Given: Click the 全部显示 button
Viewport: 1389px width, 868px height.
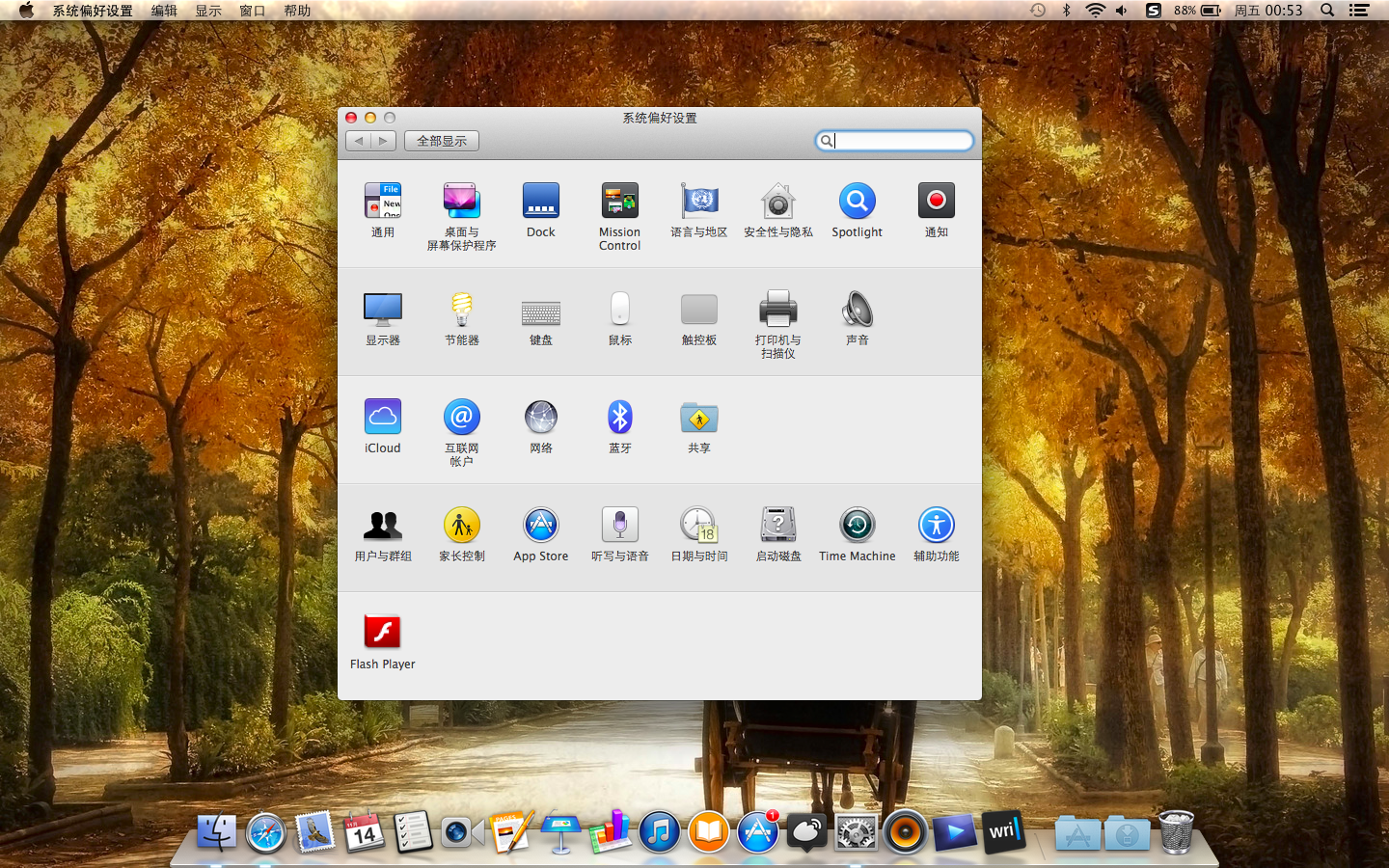Looking at the screenshot, I should (442, 141).
